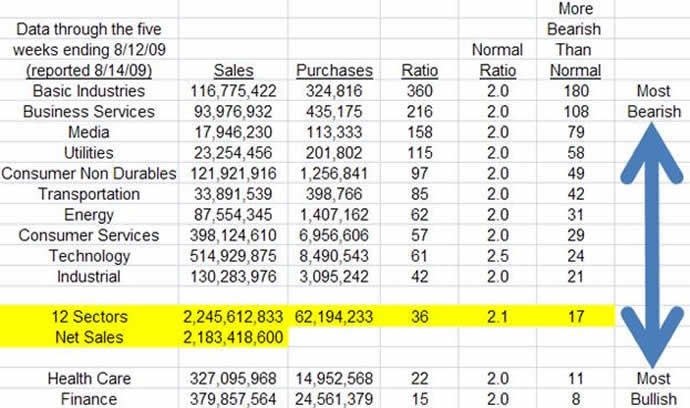690x408 pixels.
Task: Click the Most Bearish text label
Action: (x=652, y=101)
